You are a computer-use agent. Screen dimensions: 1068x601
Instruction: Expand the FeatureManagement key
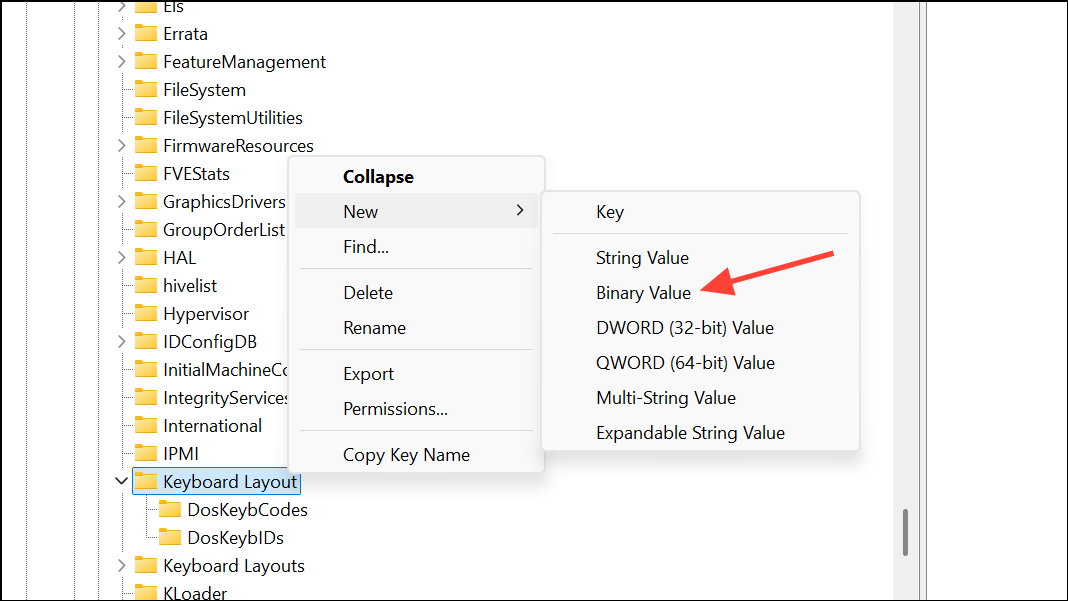tap(121, 61)
